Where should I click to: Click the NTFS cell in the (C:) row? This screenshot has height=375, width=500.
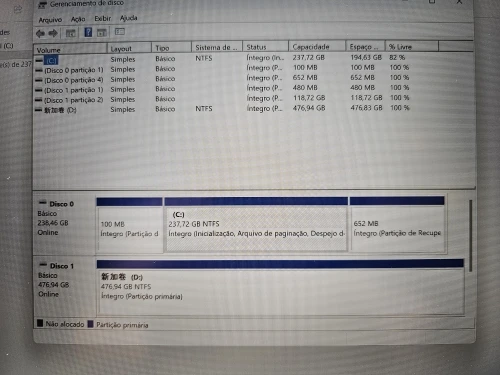pyautogui.click(x=204, y=58)
